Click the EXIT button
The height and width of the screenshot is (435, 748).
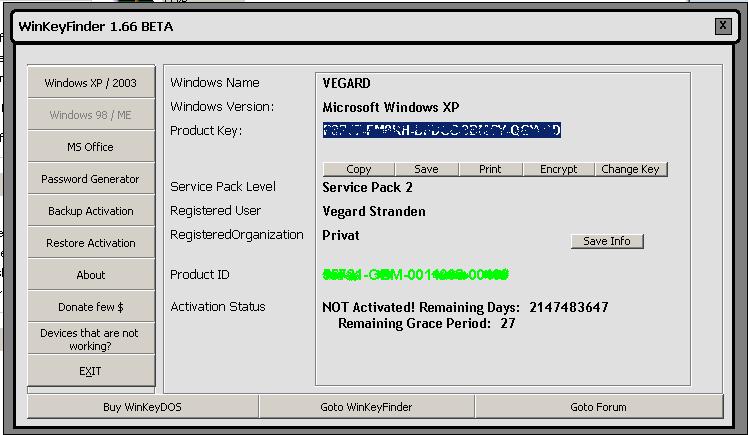(91, 371)
